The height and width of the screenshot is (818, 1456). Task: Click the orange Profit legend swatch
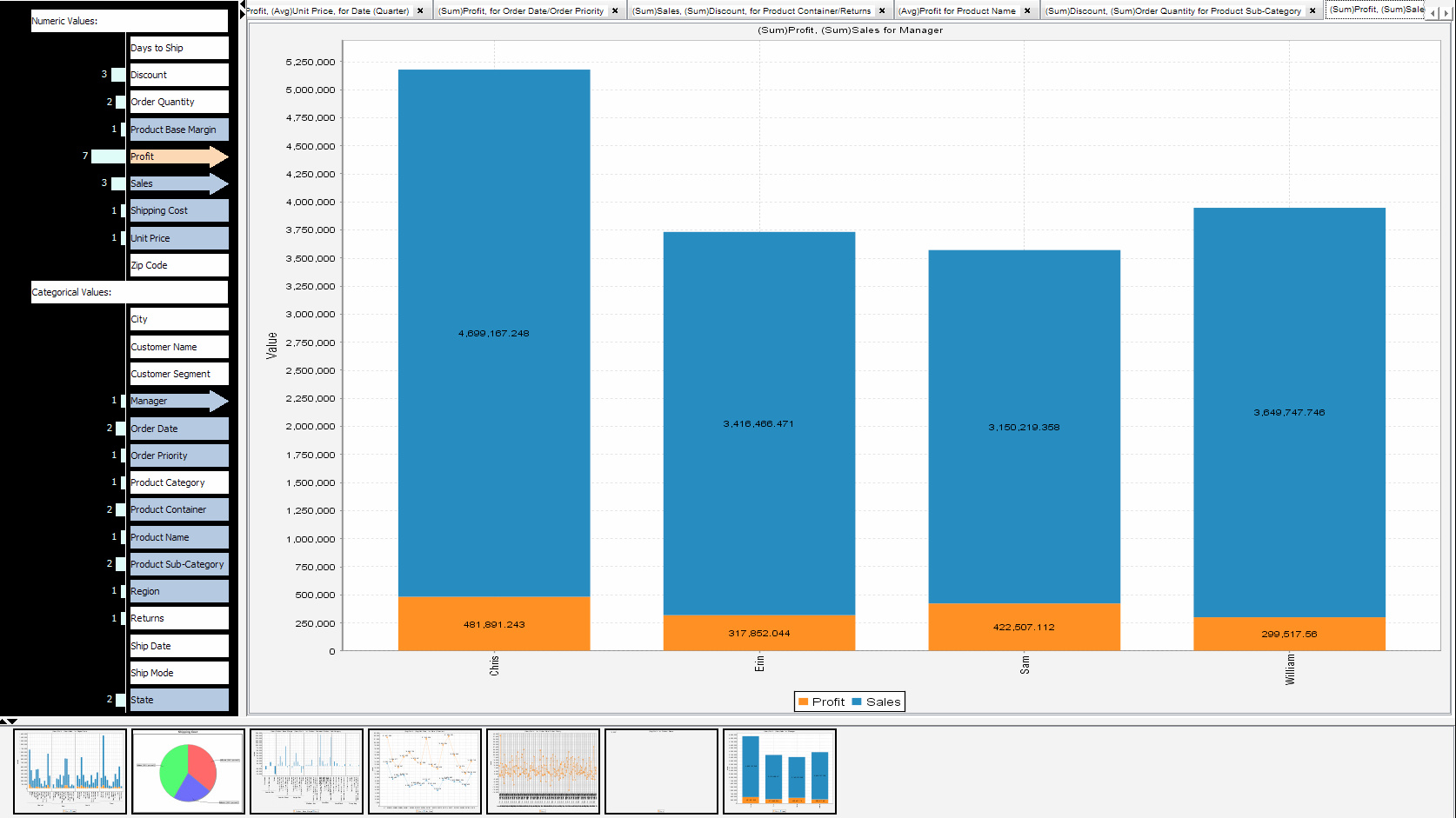point(804,702)
